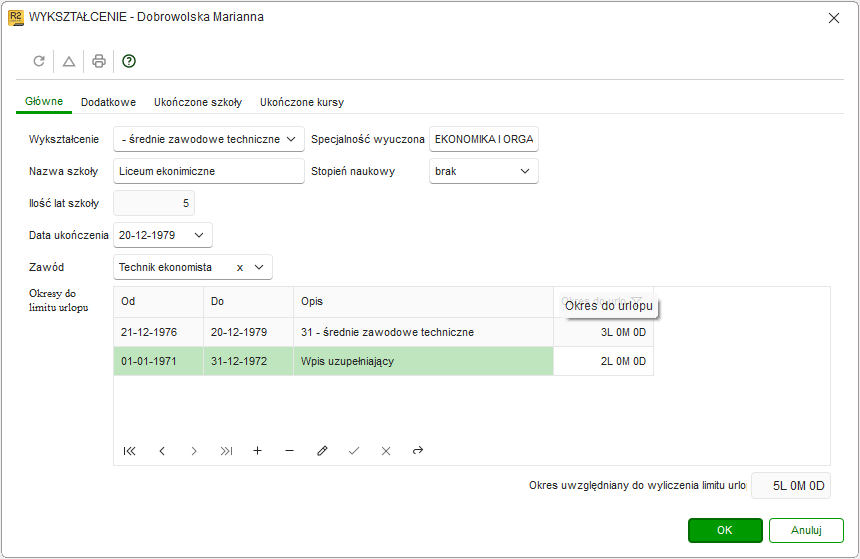Delete selected period with minus icon
The image size is (860, 559).
[290, 451]
